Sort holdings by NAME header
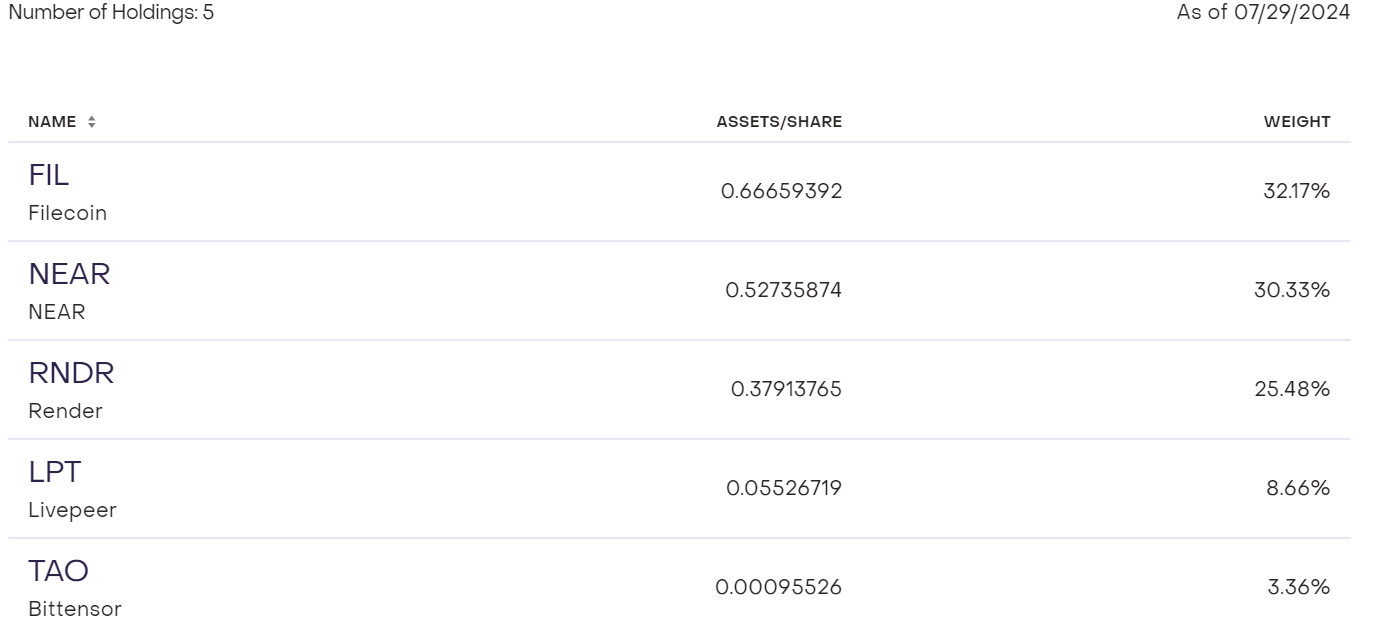 click(52, 122)
